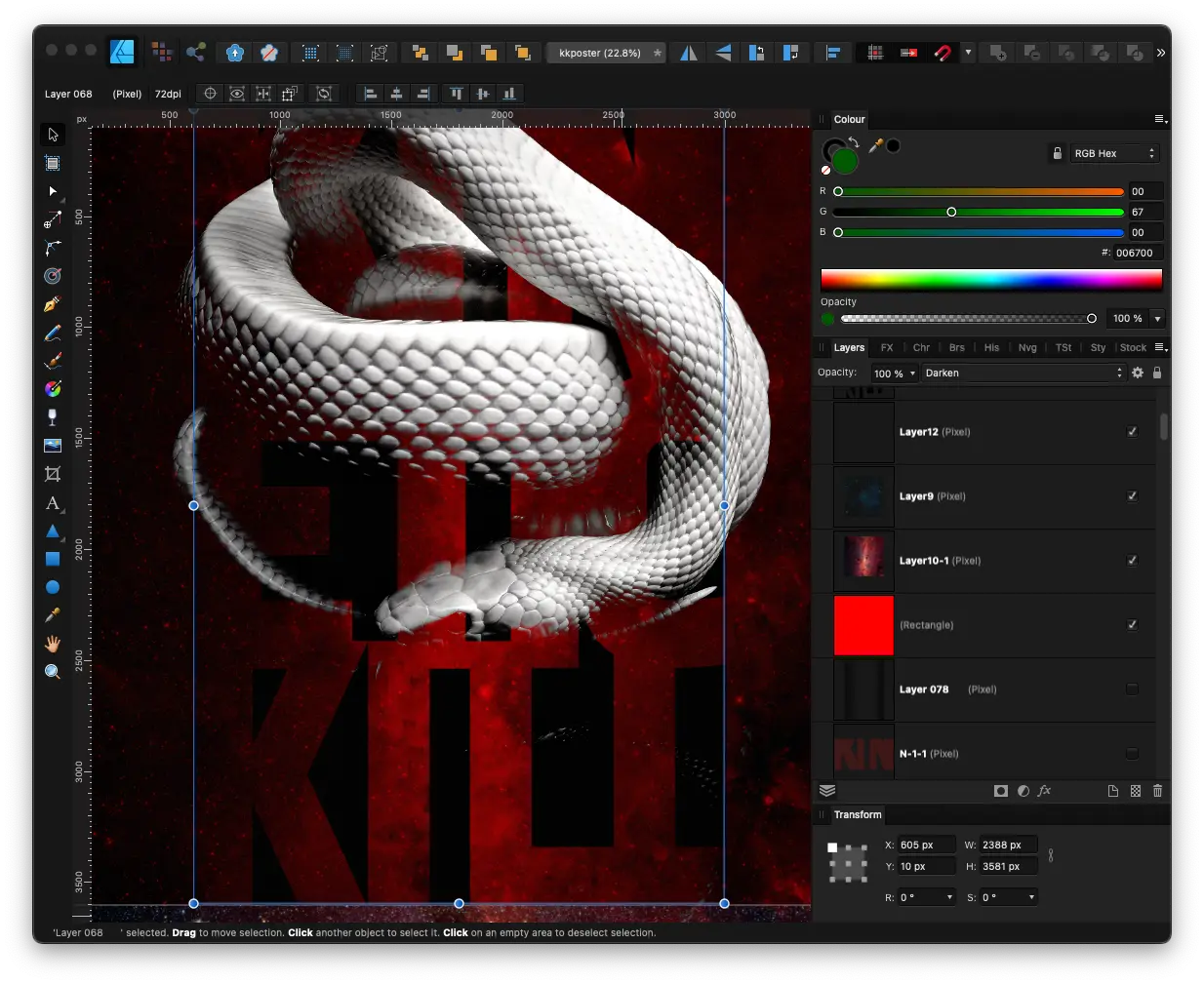Switch to the FX panel tab

(x=886, y=347)
